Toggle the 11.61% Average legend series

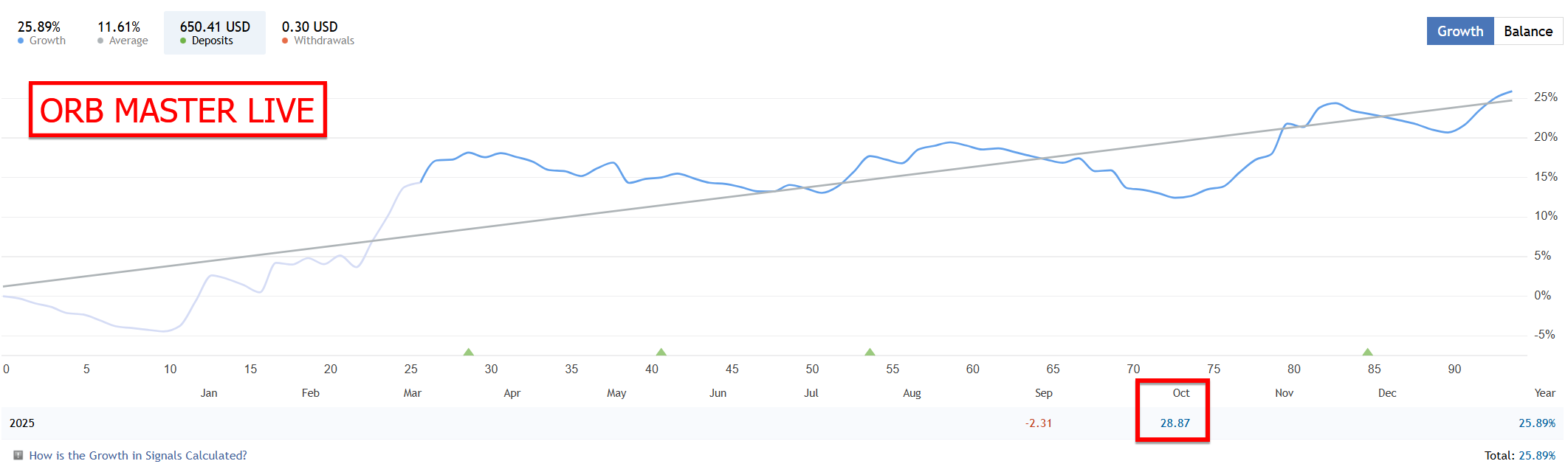click(x=123, y=33)
